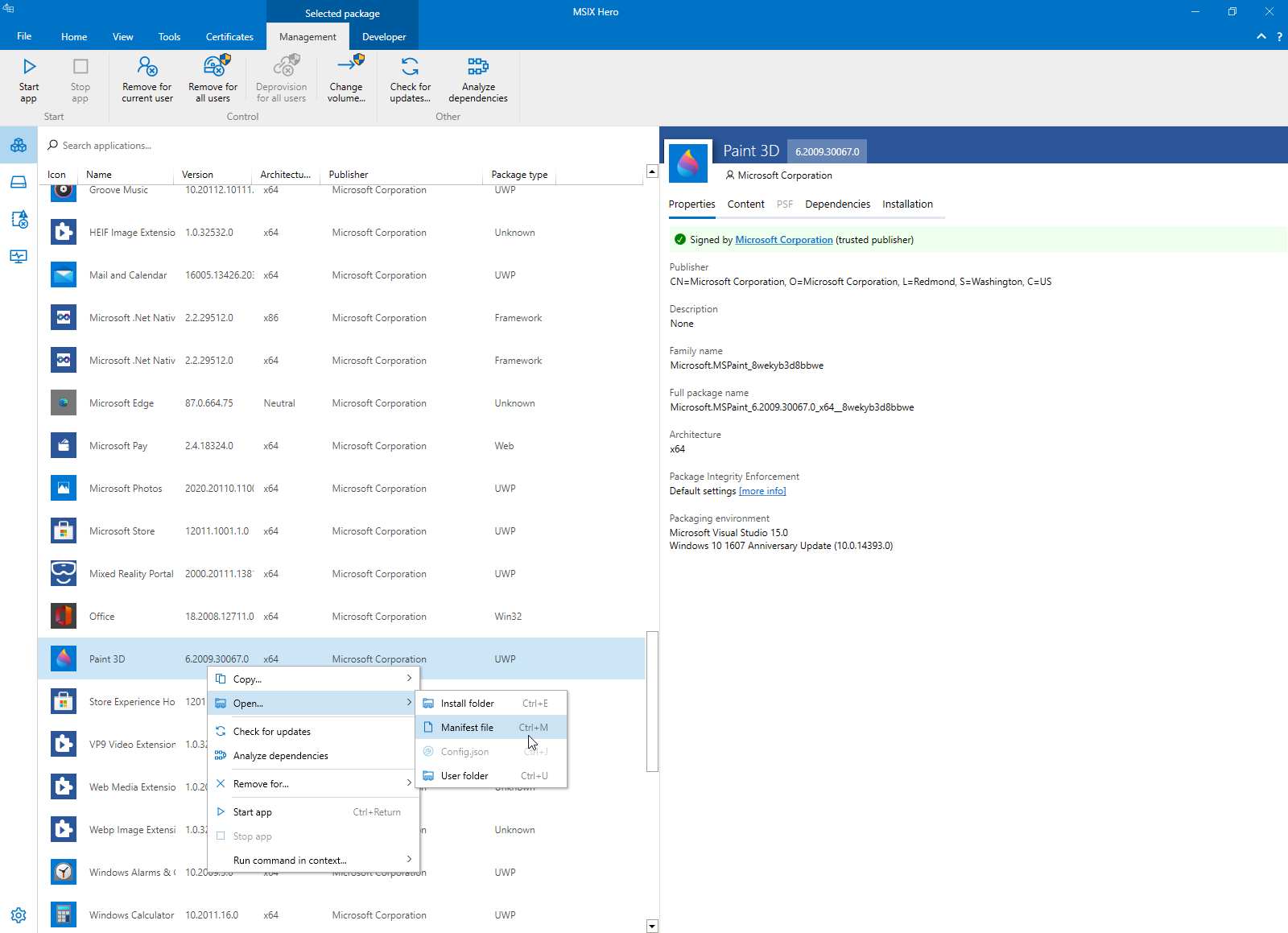The height and width of the screenshot is (933, 1288).
Task: Click Check for updates ribbon icon
Action: pos(410,66)
